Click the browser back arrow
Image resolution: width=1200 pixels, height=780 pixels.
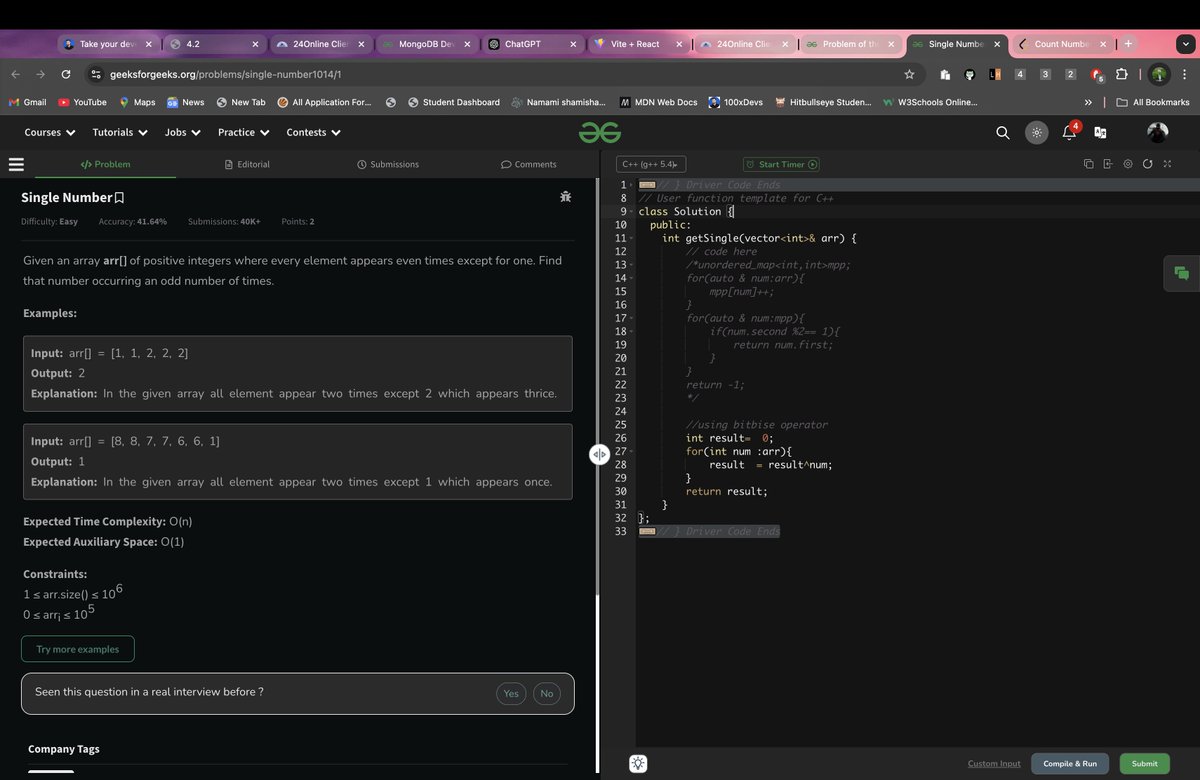16,74
